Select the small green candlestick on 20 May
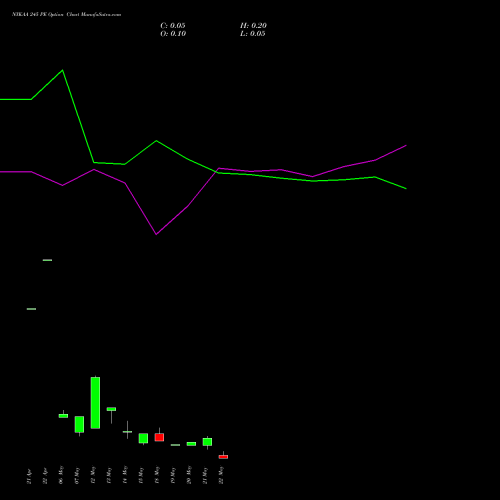Screen dimensions: 500x500 click(191, 444)
